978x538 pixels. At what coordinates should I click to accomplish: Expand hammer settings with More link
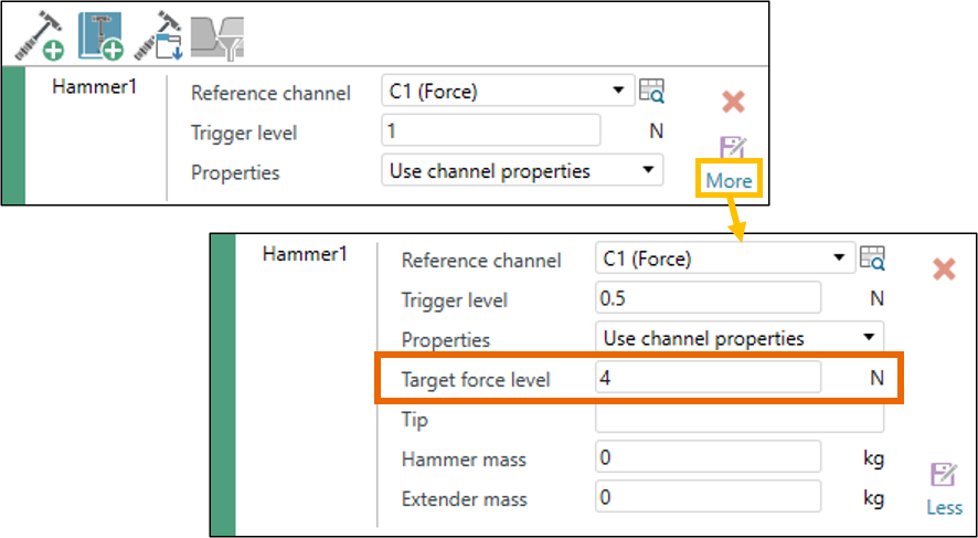coord(728,181)
